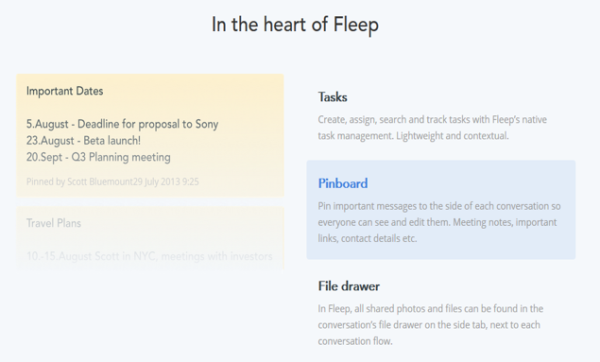Click the 'conversation flow.' ending text in File drawer
This screenshot has height=362, width=600.
click(x=355, y=341)
